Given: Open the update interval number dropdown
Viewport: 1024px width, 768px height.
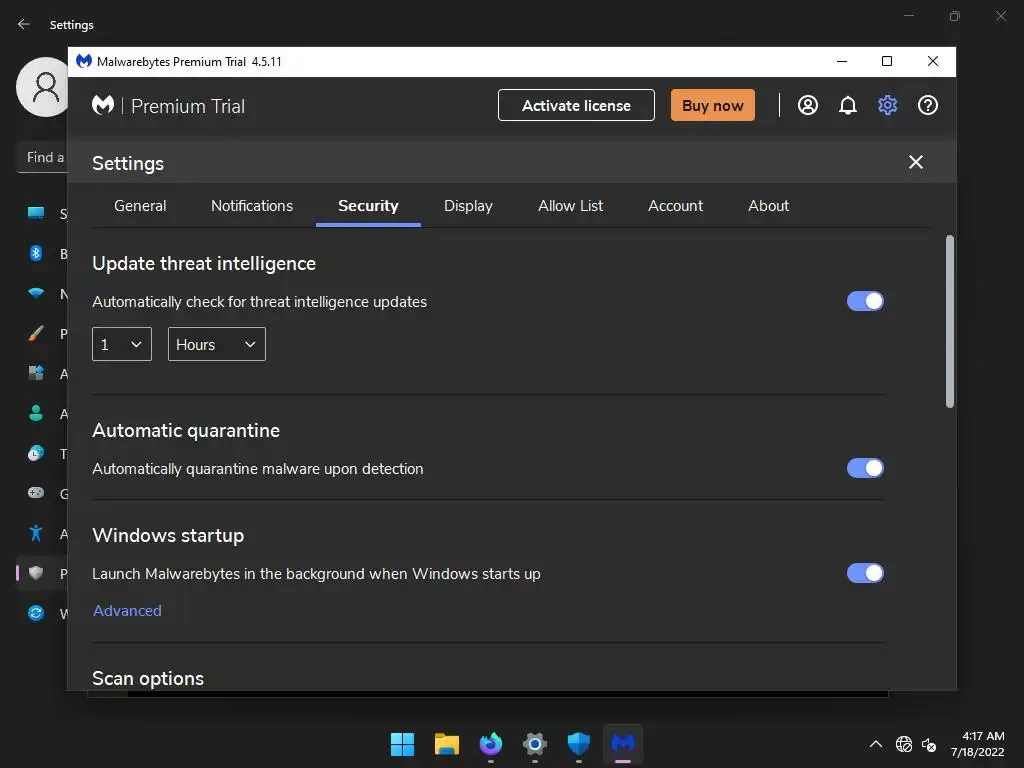Looking at the screenshot, I should (x=122, y=344).
